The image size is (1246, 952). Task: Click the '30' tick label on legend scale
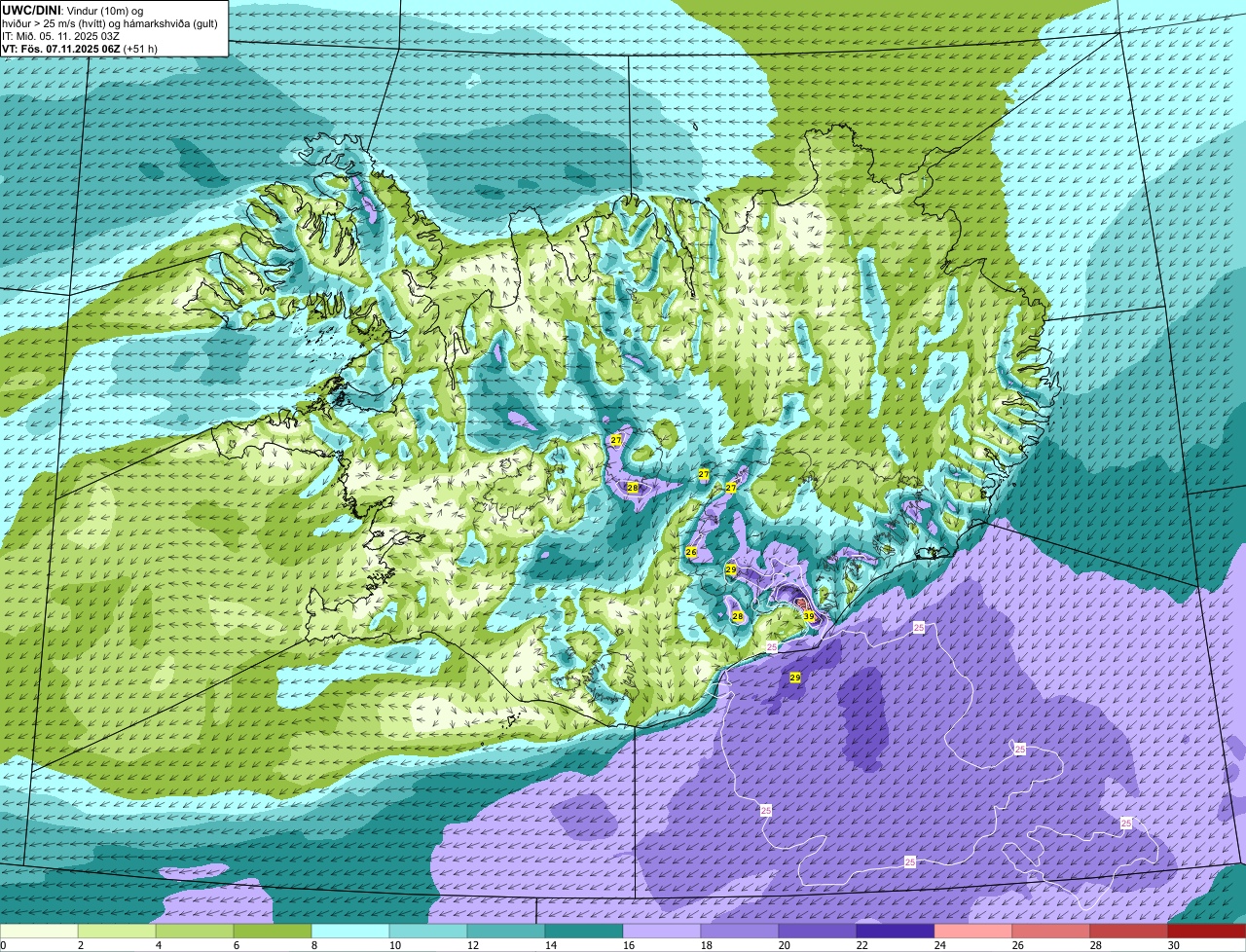(x=1174, y=945)
